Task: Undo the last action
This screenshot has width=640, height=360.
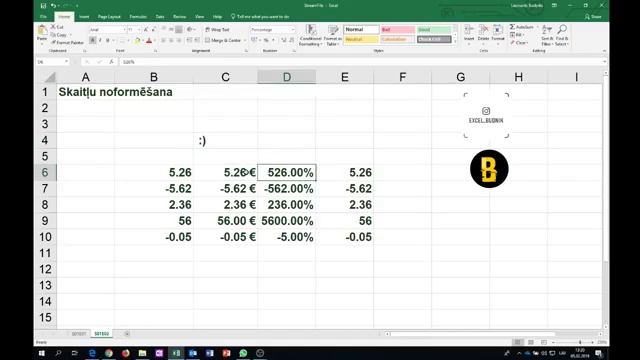Action: pyautogui.click(x=53, y=6)
